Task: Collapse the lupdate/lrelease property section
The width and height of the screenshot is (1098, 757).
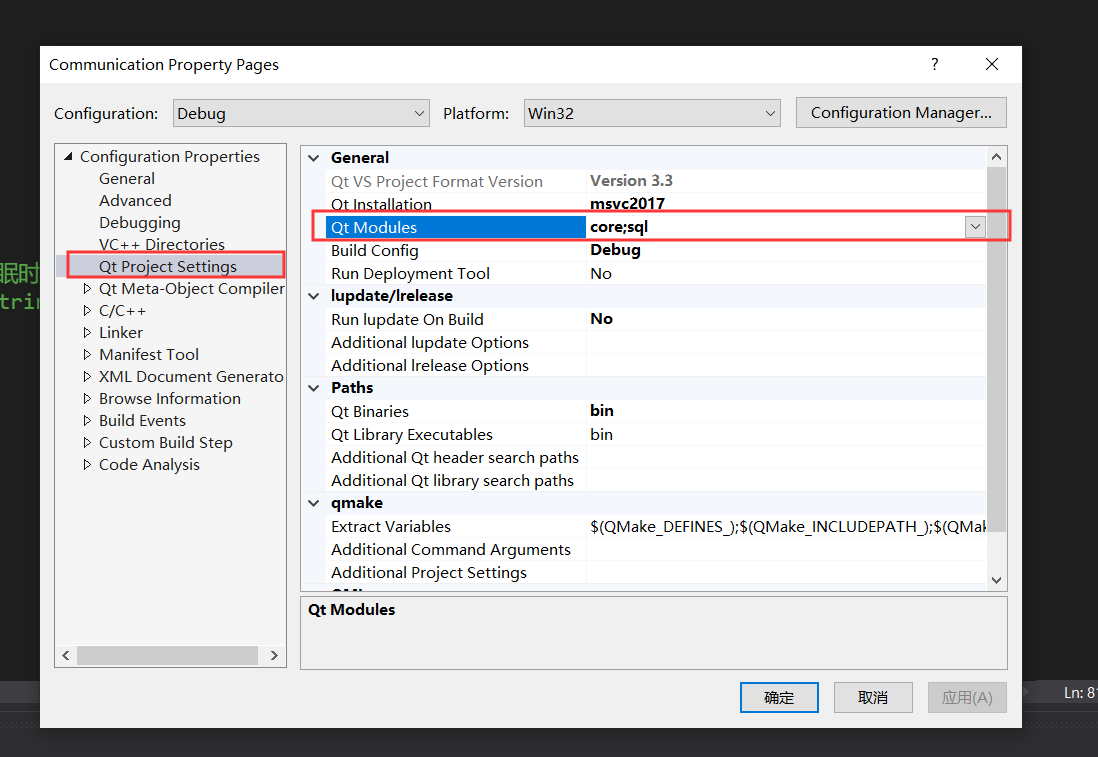Action: tap(314, 296)
